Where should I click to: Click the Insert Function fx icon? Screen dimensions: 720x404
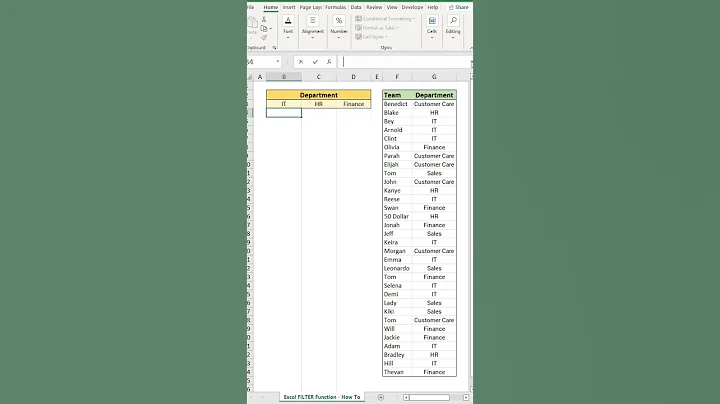coord(329,62)
